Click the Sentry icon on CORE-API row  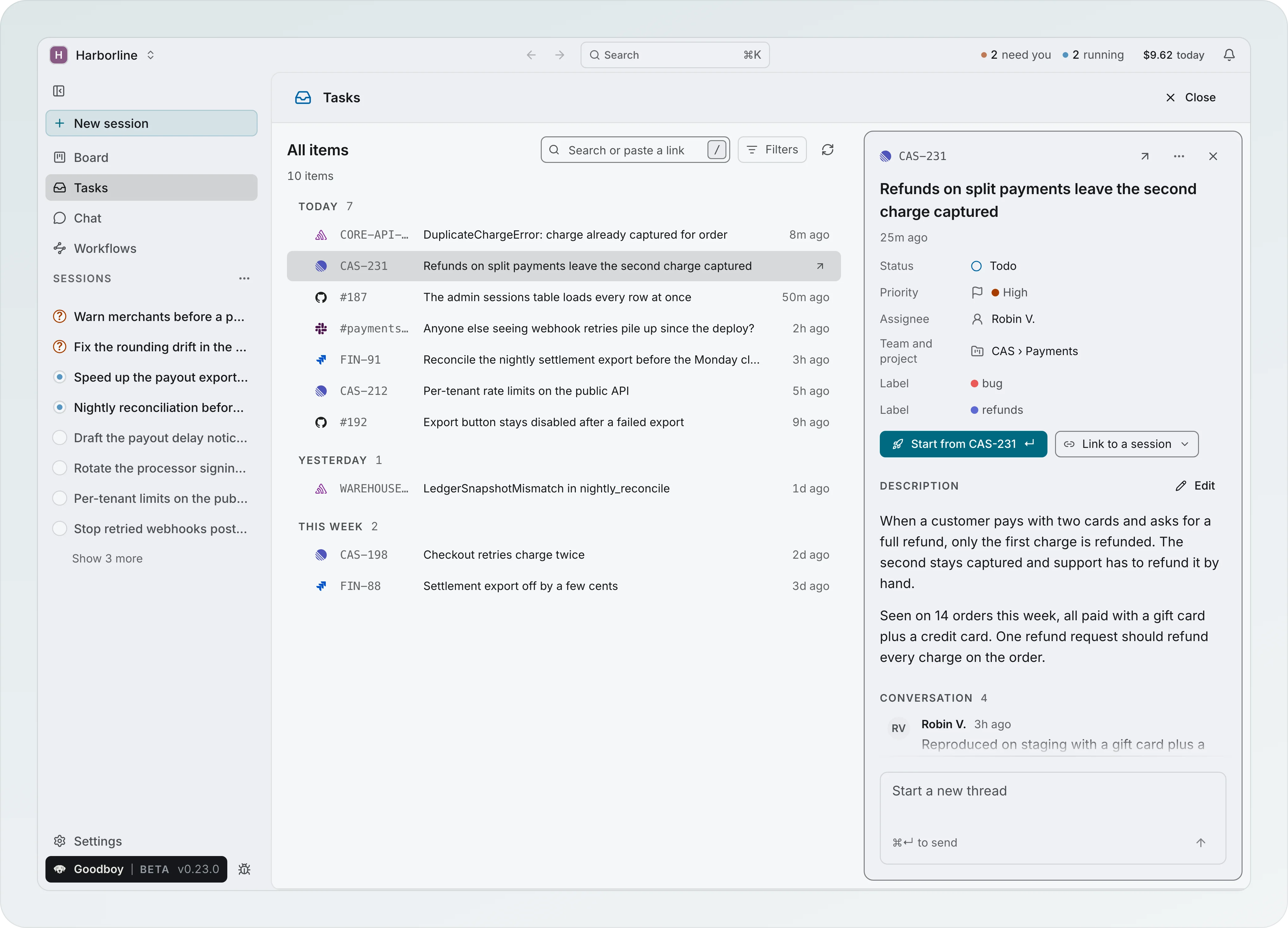(x=321, y=235)
